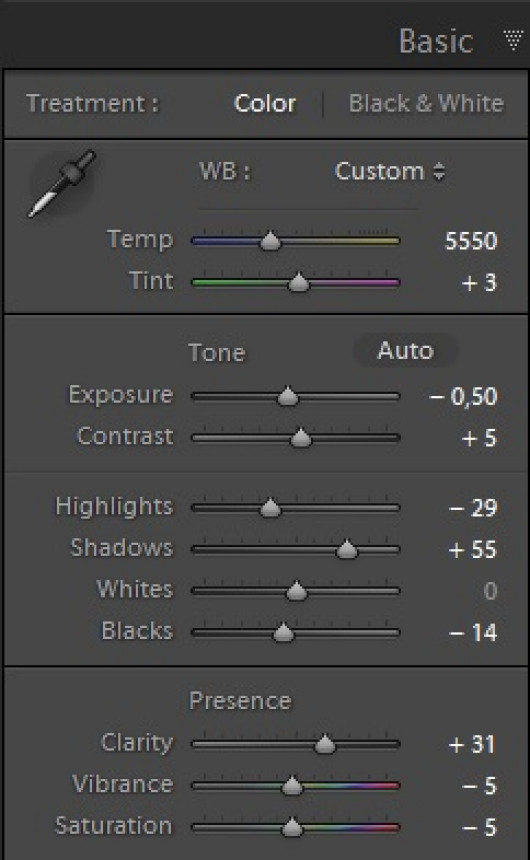Image resolution: width=530 pixels, height=860 pixels.
Task: Click the Temp slider handle
Action: point(269,241)
